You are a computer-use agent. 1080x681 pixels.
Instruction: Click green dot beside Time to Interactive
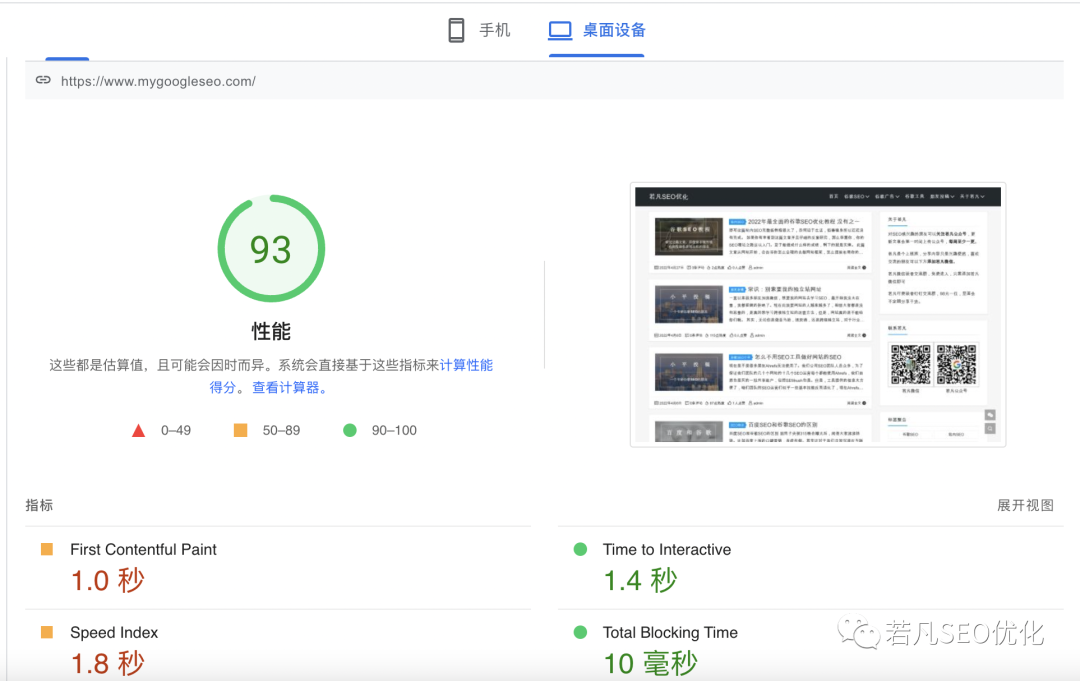(x=580, y=549)
